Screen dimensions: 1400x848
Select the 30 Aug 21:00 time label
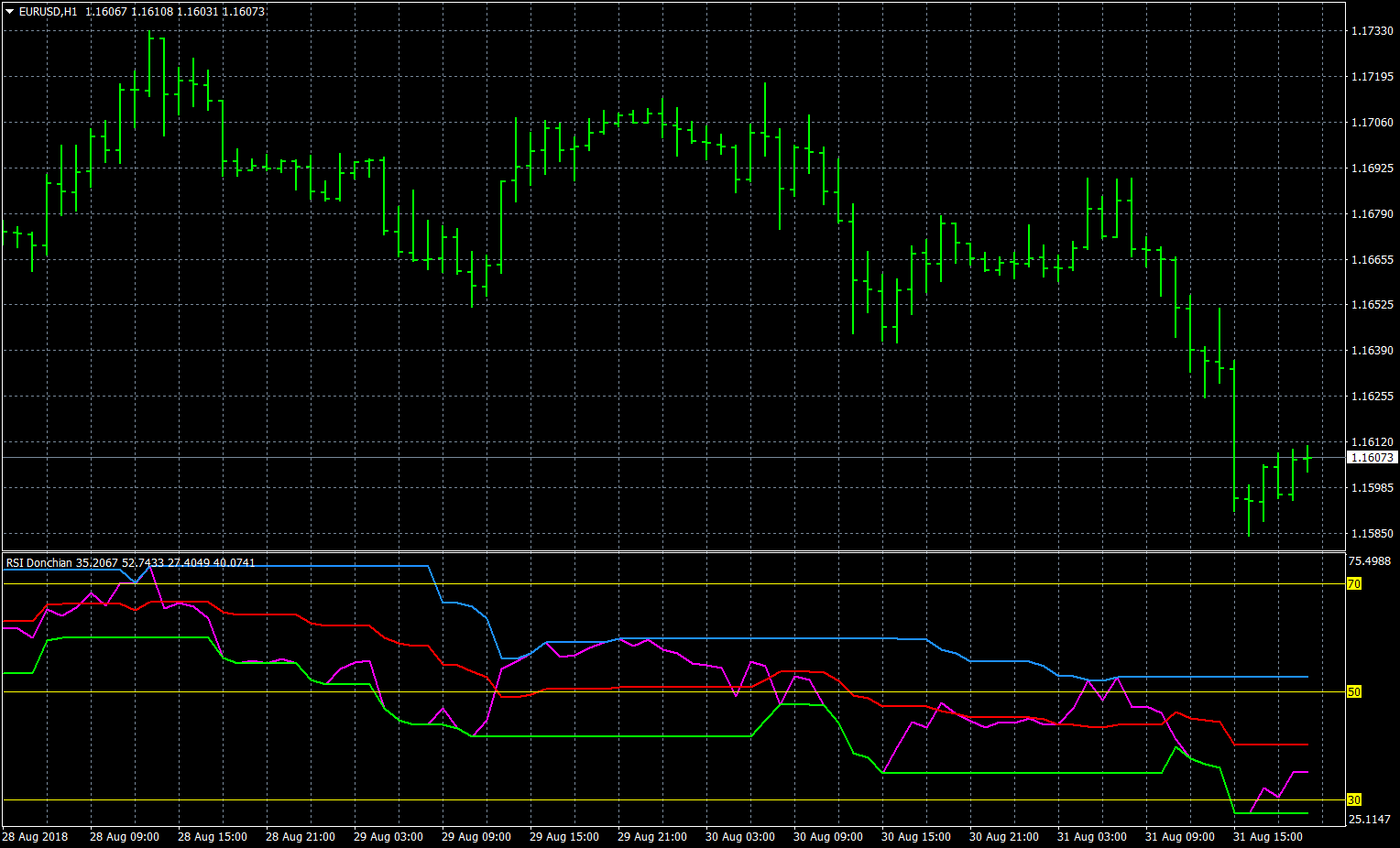pyautogui.click(x=1004, y=837)
